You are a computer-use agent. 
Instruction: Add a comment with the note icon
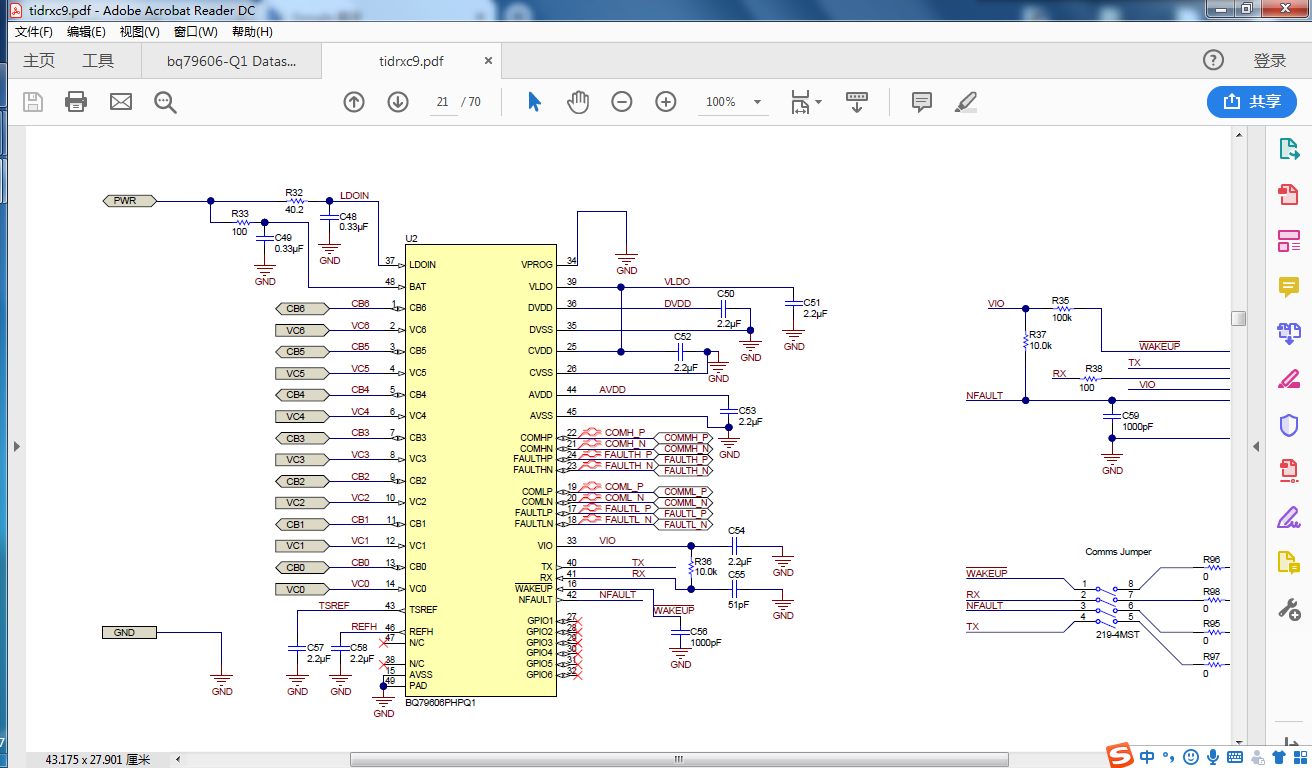coord(922,102)
